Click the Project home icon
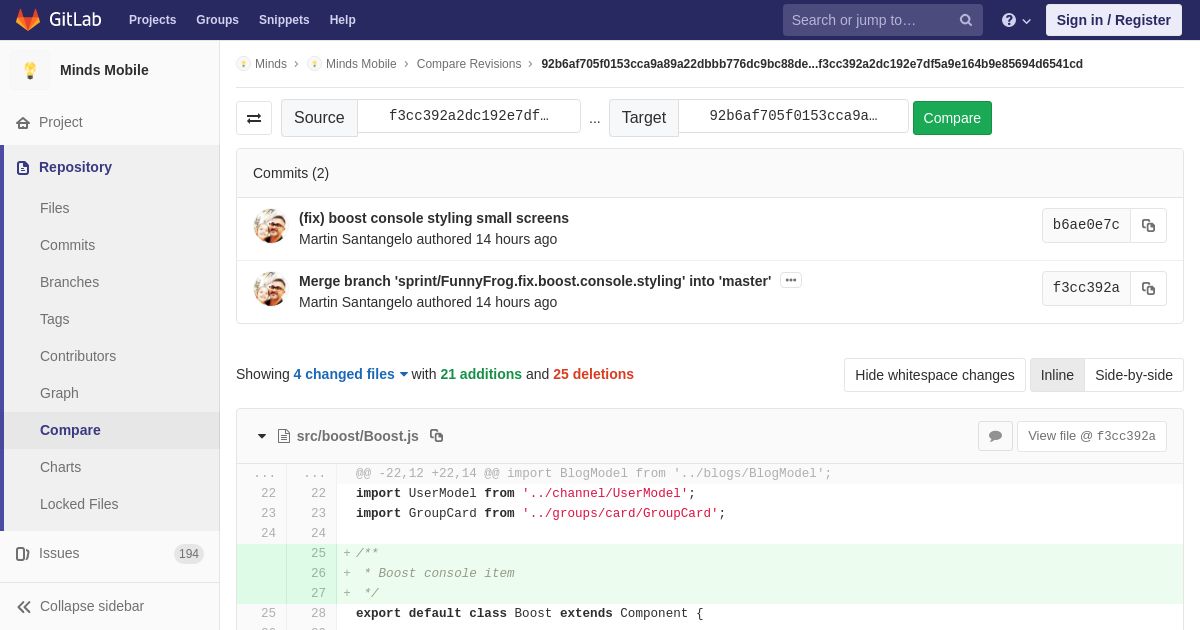Viewport: 1200px width, 630px height. pyautogui.click(x=23, y=123)
